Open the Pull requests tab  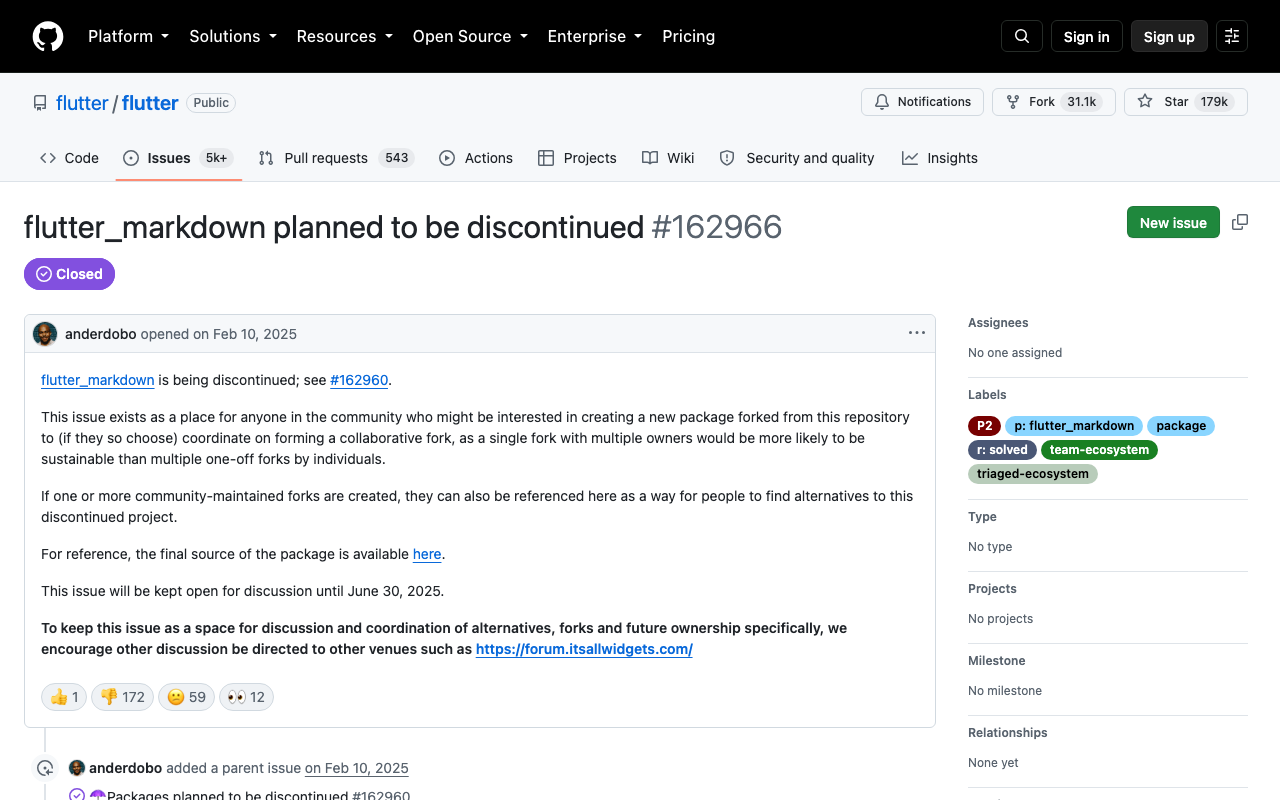tap(335, 158)
